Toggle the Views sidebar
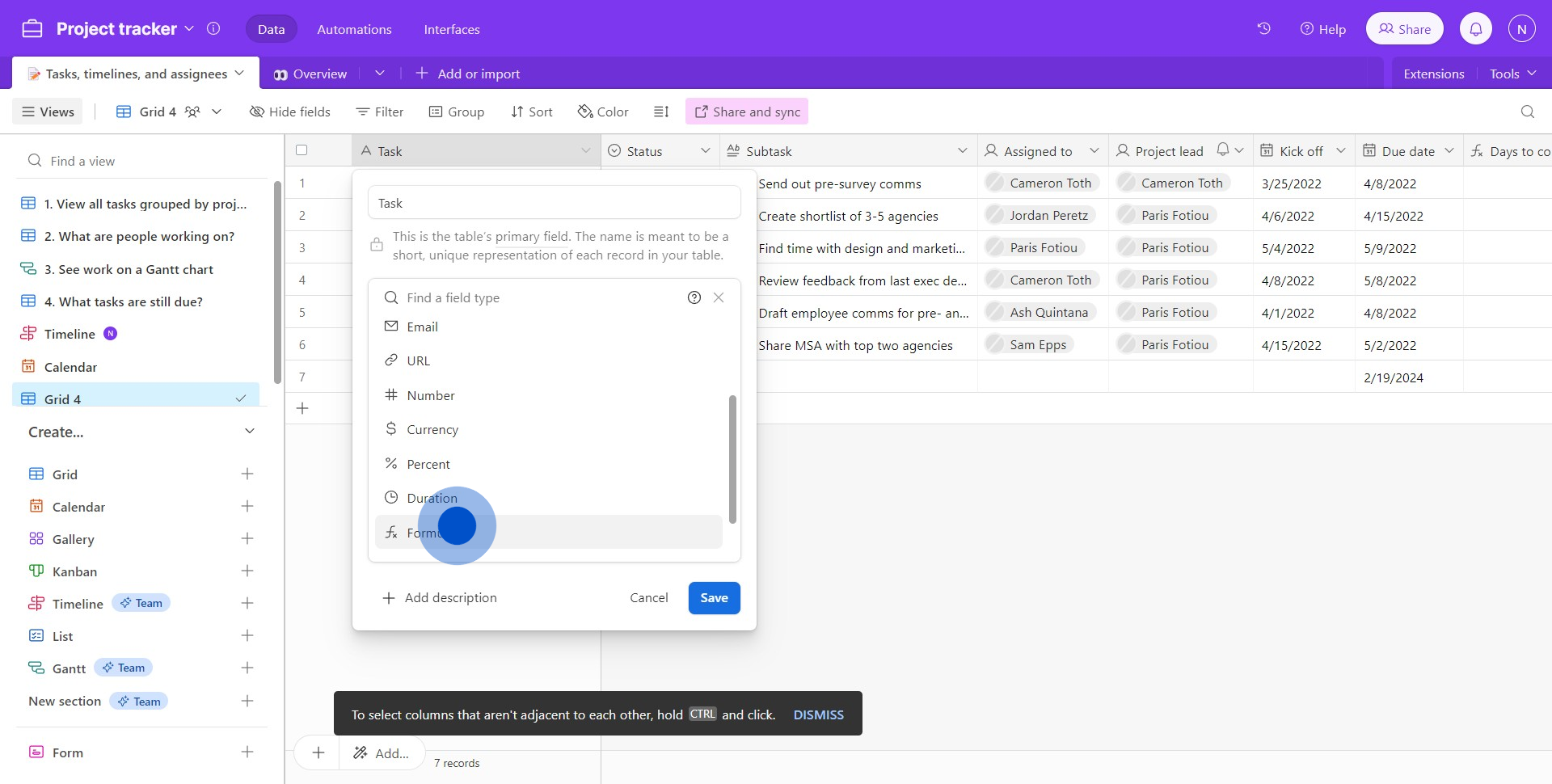The width and height of the screenshot is (1552, 784). (x=48, y=112)
